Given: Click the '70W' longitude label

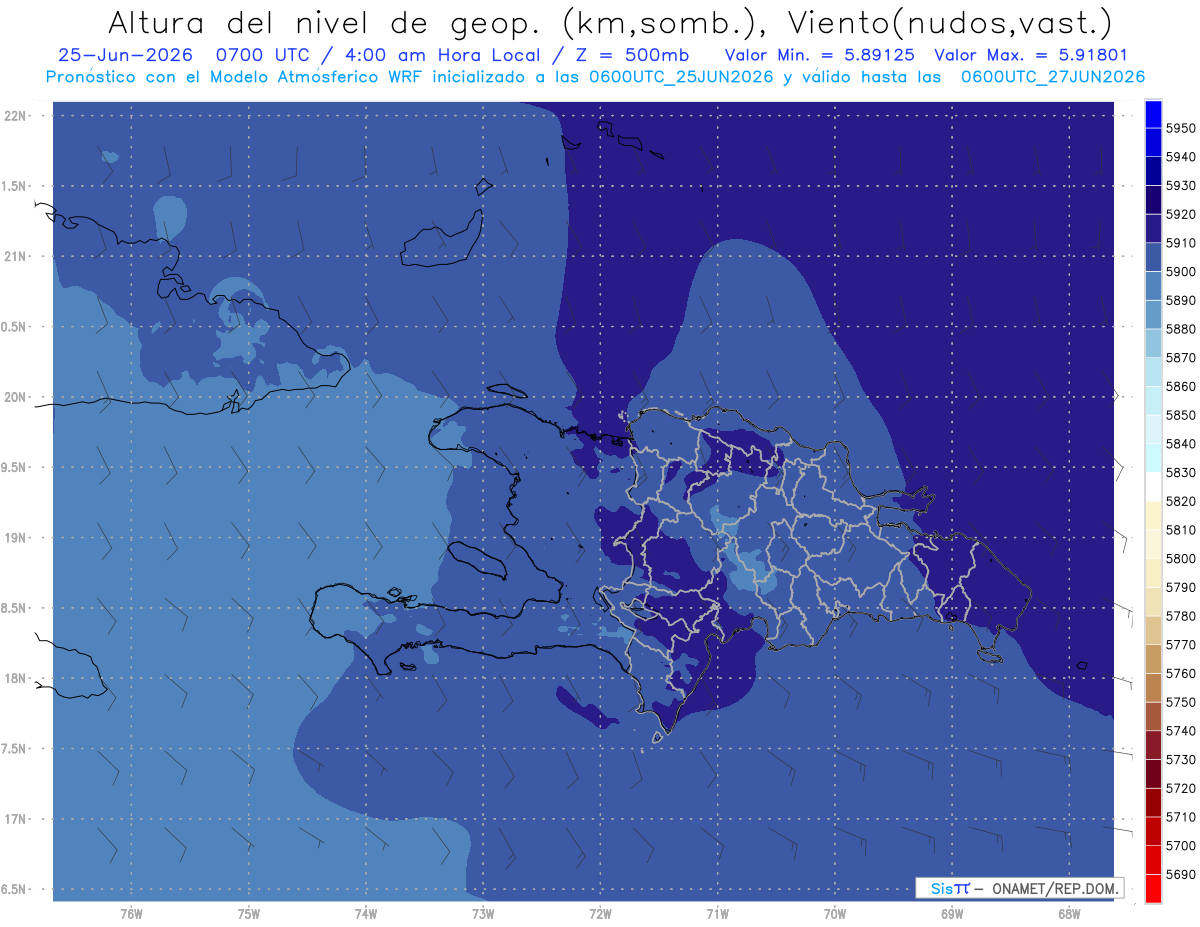Looking at the screenshot, I should point(835,913).
